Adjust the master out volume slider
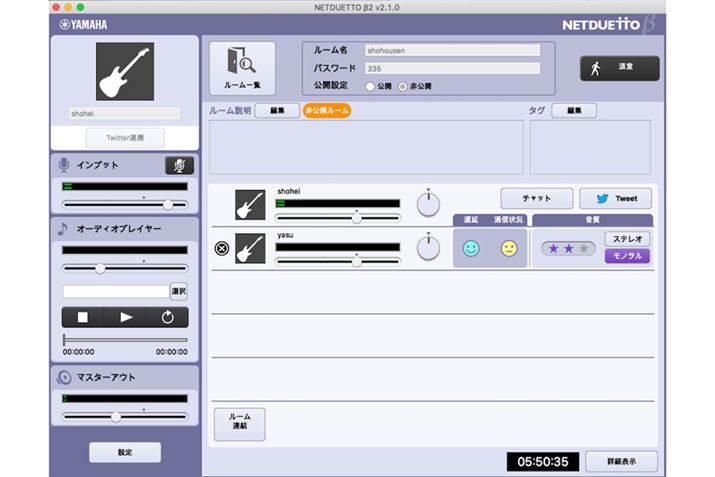The height and width of the screenshot is (477, 715). (x=125, y=416)
